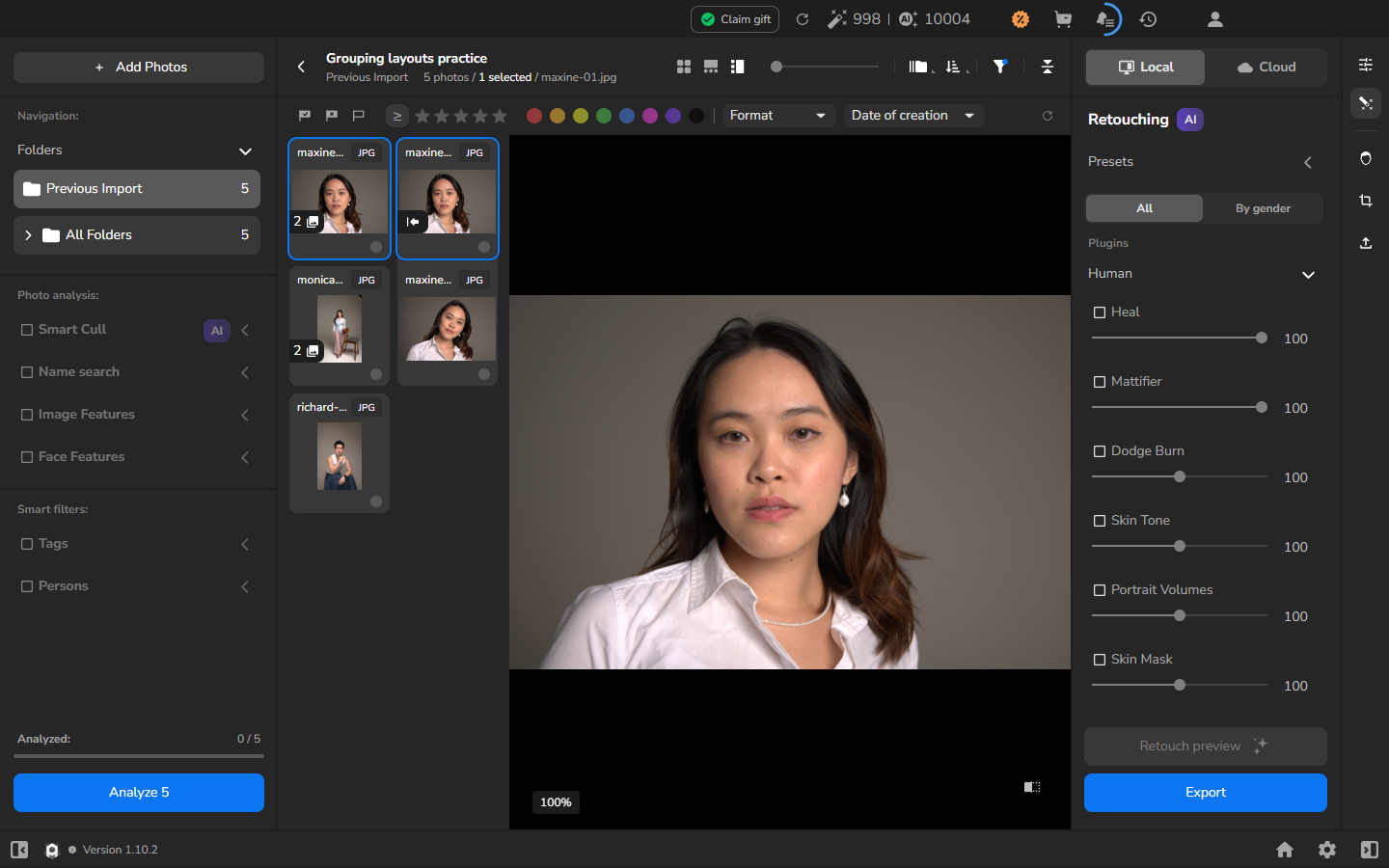Enable the Heal plugin checkbox

click(1100, 312)
